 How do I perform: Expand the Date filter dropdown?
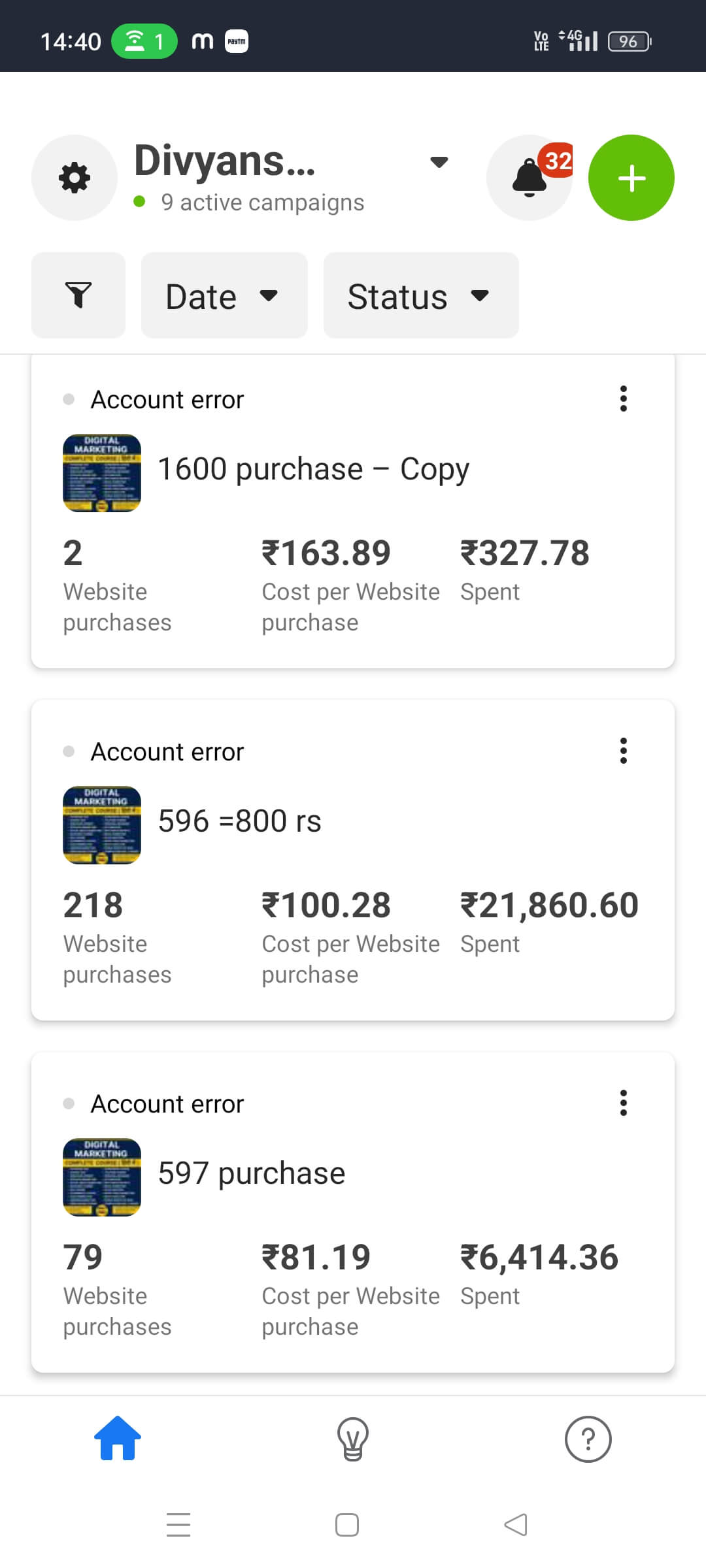click(x=224, y=295)
